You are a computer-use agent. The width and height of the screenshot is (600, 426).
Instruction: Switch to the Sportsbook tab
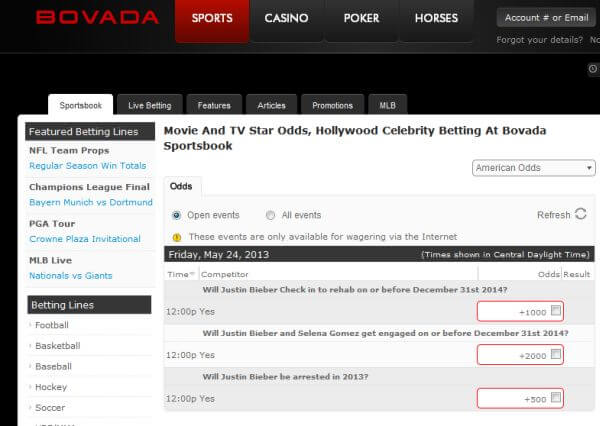coord(81,105)
